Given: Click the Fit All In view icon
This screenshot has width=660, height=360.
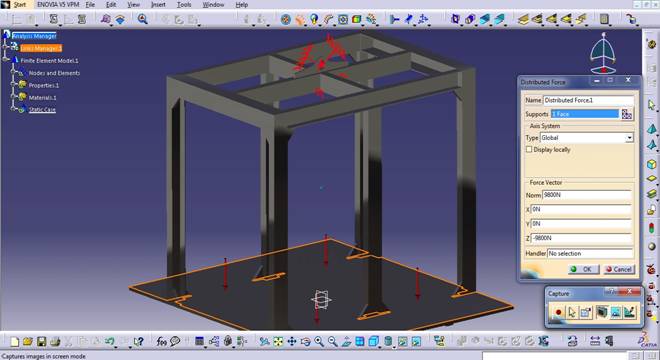Looking at the screenshot, I should point(278,341).
